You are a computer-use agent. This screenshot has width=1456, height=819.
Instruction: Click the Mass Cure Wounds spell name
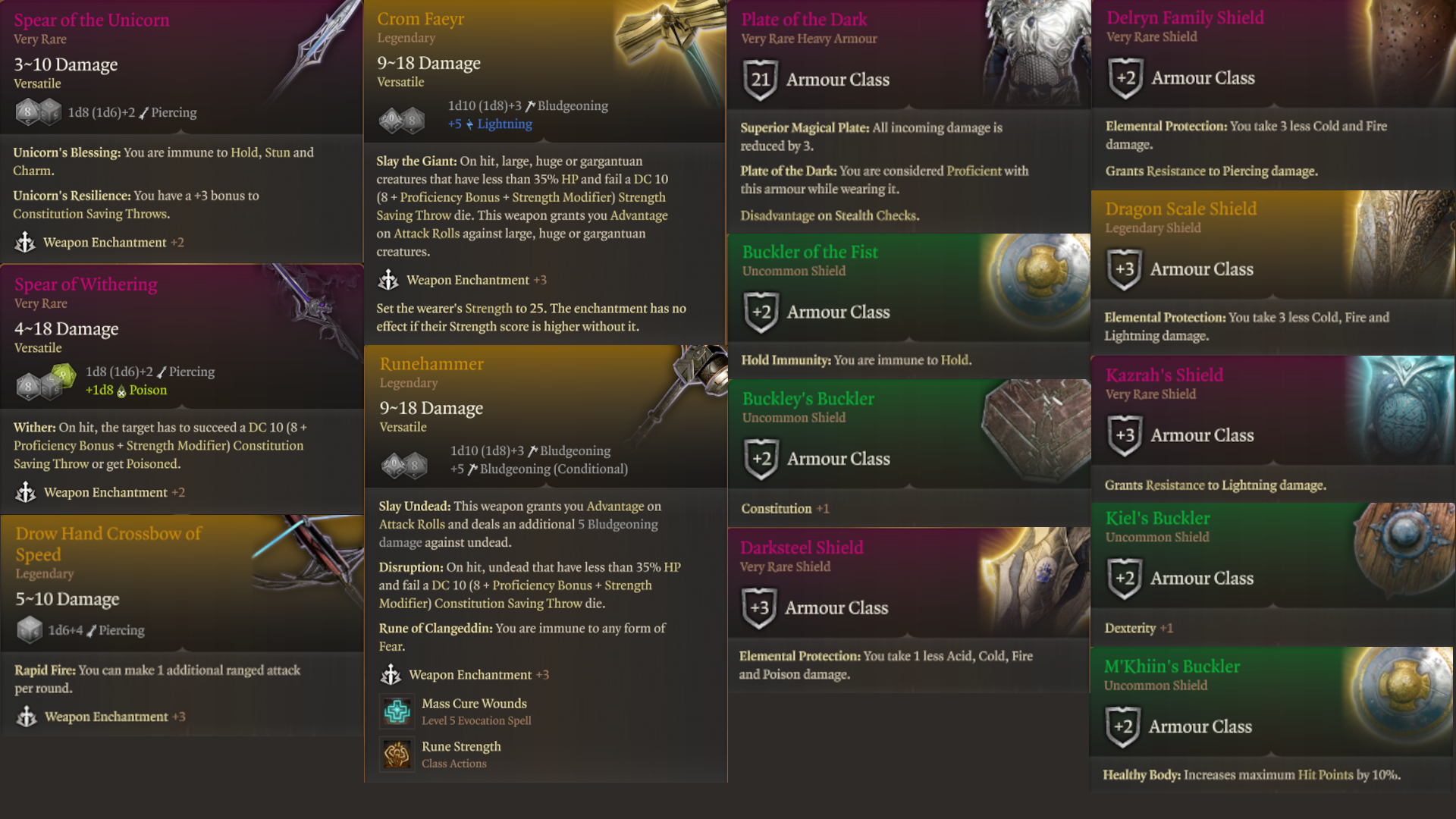474,704
